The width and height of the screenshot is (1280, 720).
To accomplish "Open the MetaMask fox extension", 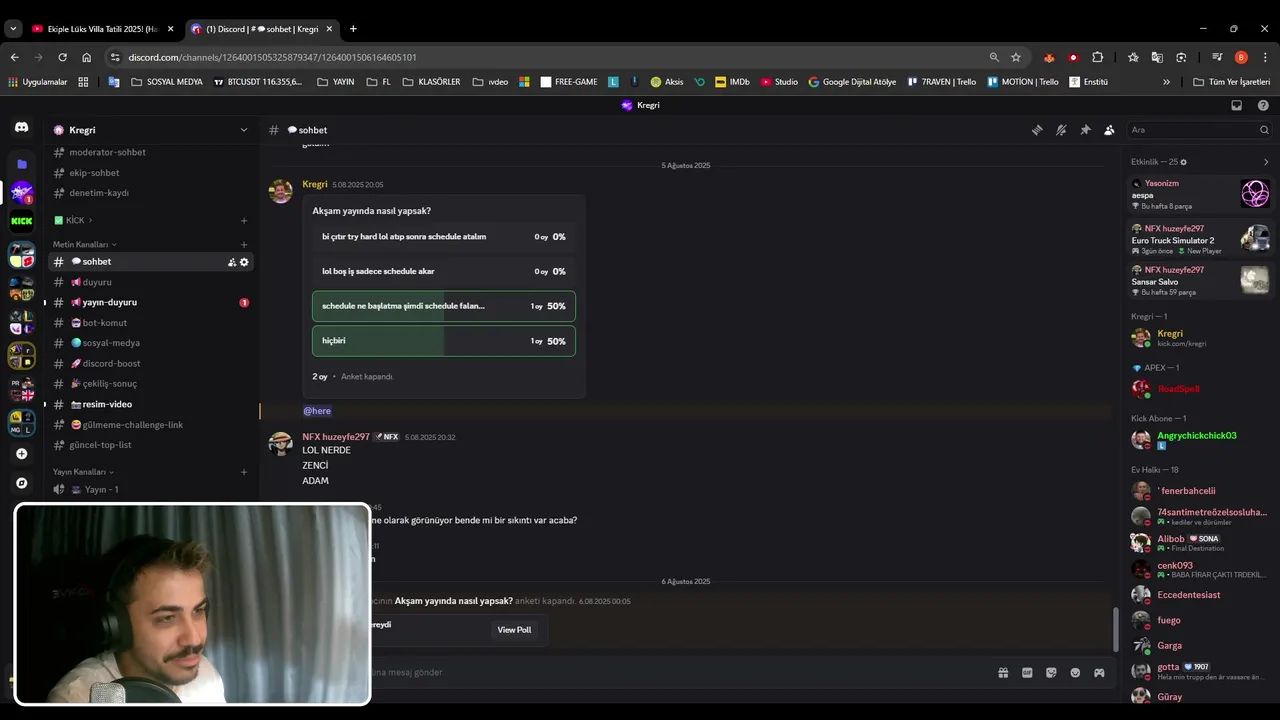I will coord(1049,57).
